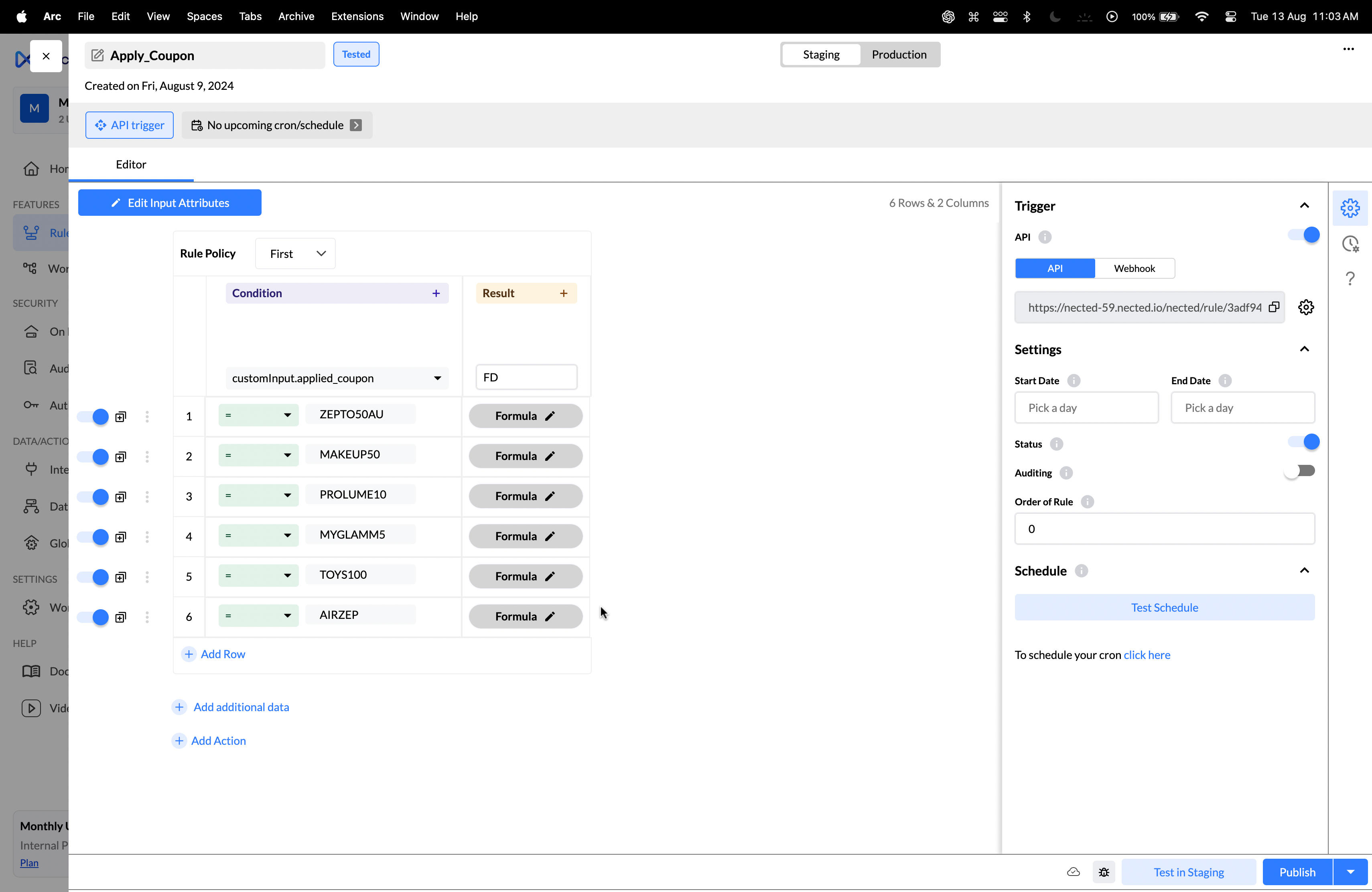Follow the 'click here' cron link

[1147, 655]
